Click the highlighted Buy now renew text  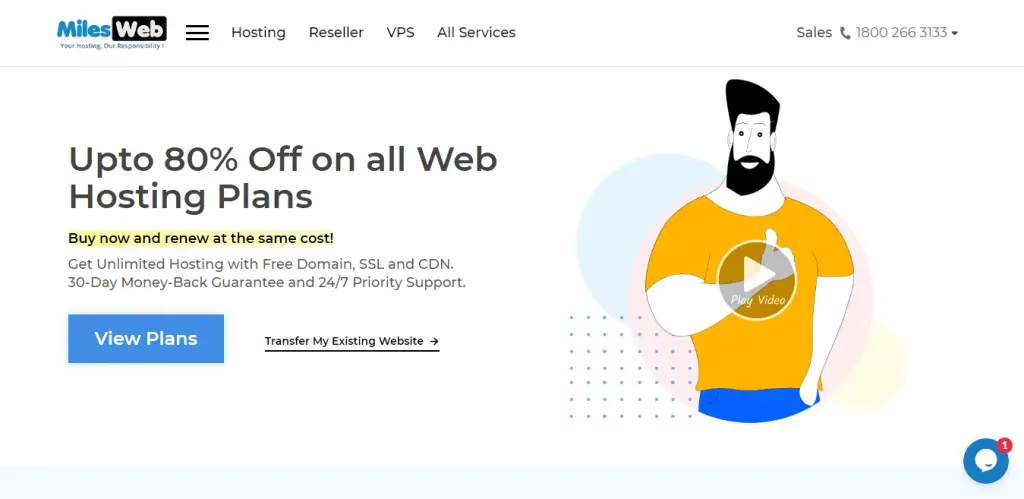click(201, 238)
